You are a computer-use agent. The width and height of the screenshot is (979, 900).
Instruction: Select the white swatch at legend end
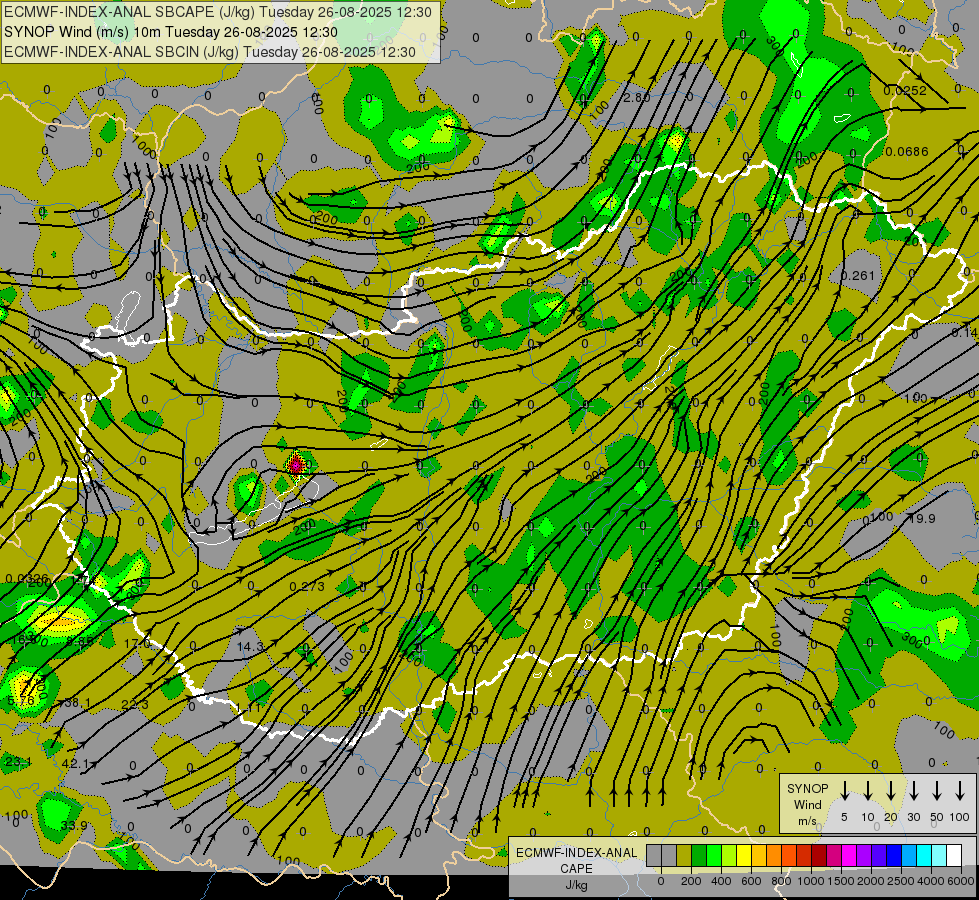(954, 855)
